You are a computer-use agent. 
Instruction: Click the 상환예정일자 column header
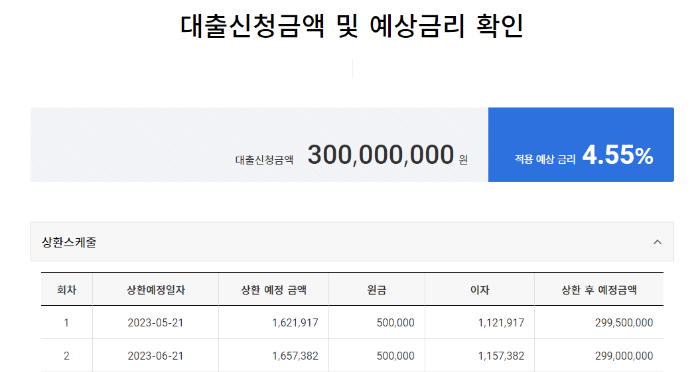156,290
